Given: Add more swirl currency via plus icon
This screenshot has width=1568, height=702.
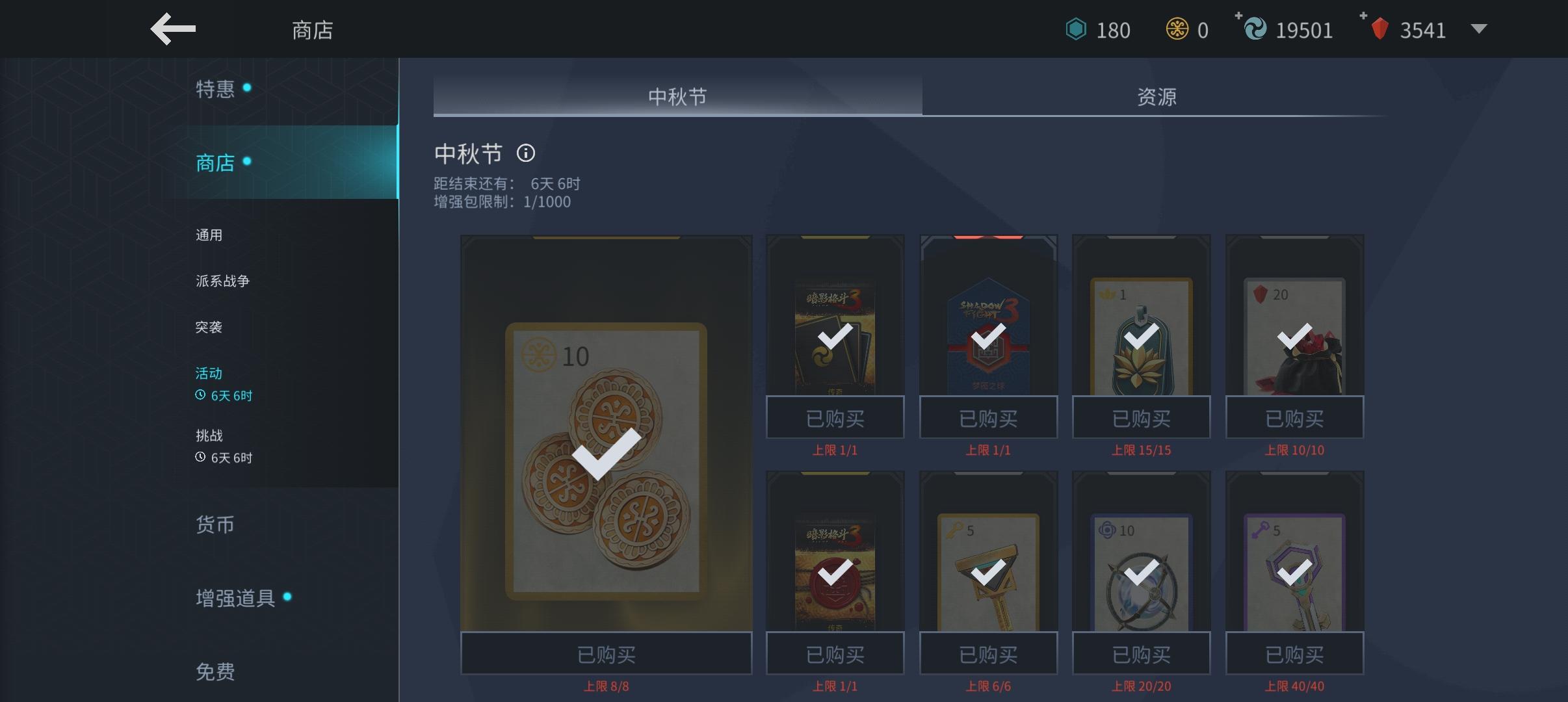Looking at the screenshot, I should point(1238,16).
